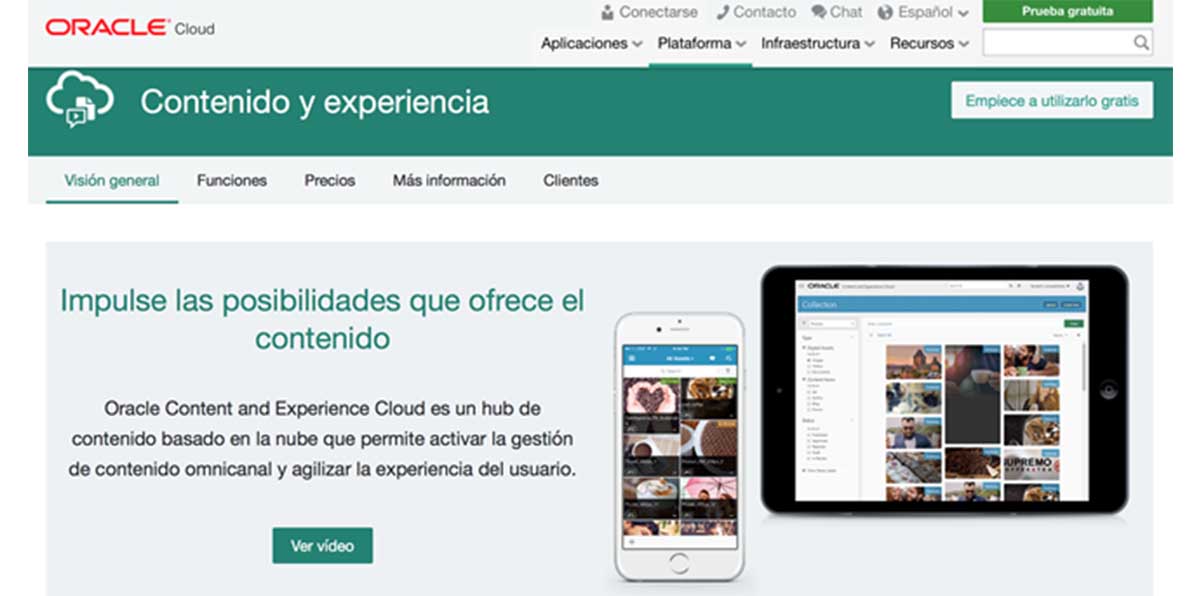Open the Conectarse link
This screenshot has width=1200, height=596.
coord(658,13)
